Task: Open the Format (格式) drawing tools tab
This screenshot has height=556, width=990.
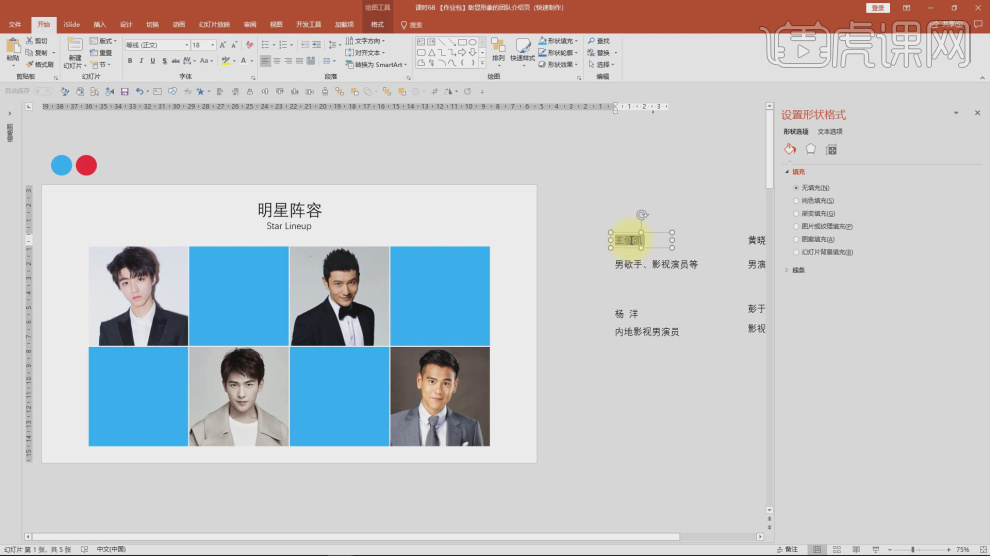Action: tap(377, 25)
